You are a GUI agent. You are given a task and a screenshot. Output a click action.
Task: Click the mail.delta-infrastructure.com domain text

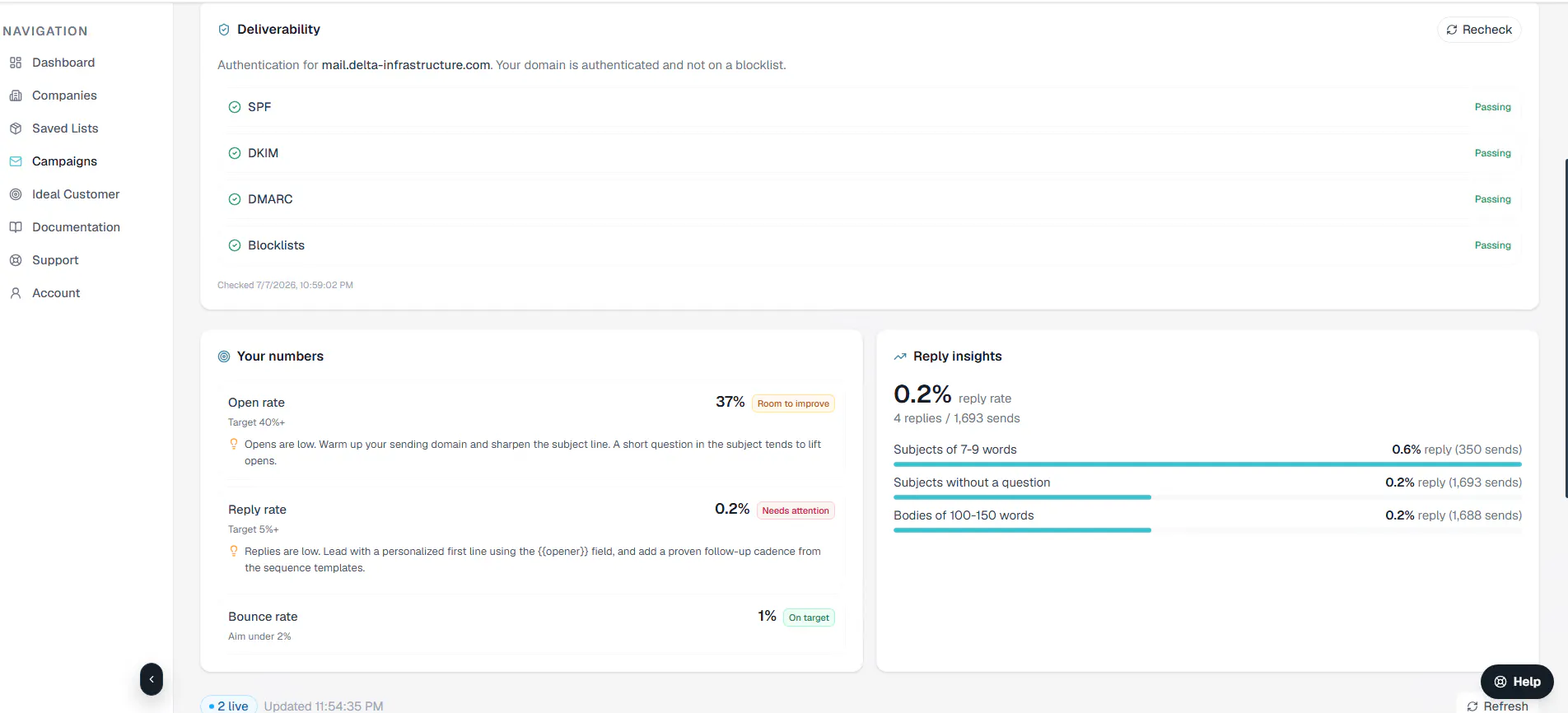click(x=406, y=65)
